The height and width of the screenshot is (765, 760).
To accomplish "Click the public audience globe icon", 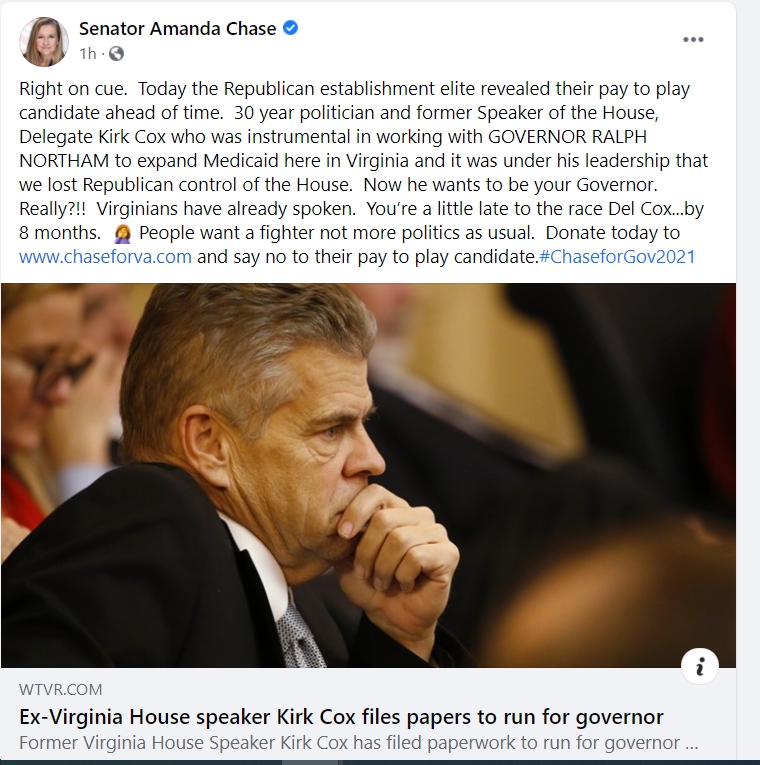I will pos(116,53).
